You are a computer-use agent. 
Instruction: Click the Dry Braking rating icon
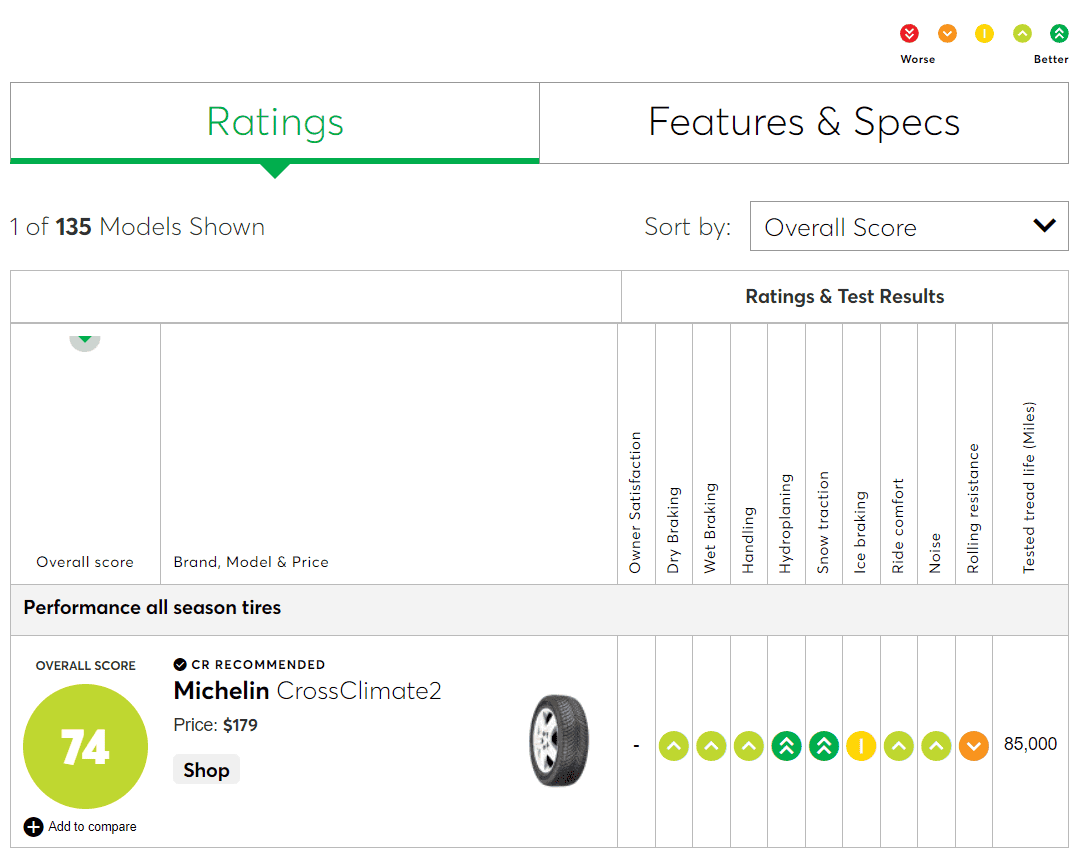click(x=674, y=746)
